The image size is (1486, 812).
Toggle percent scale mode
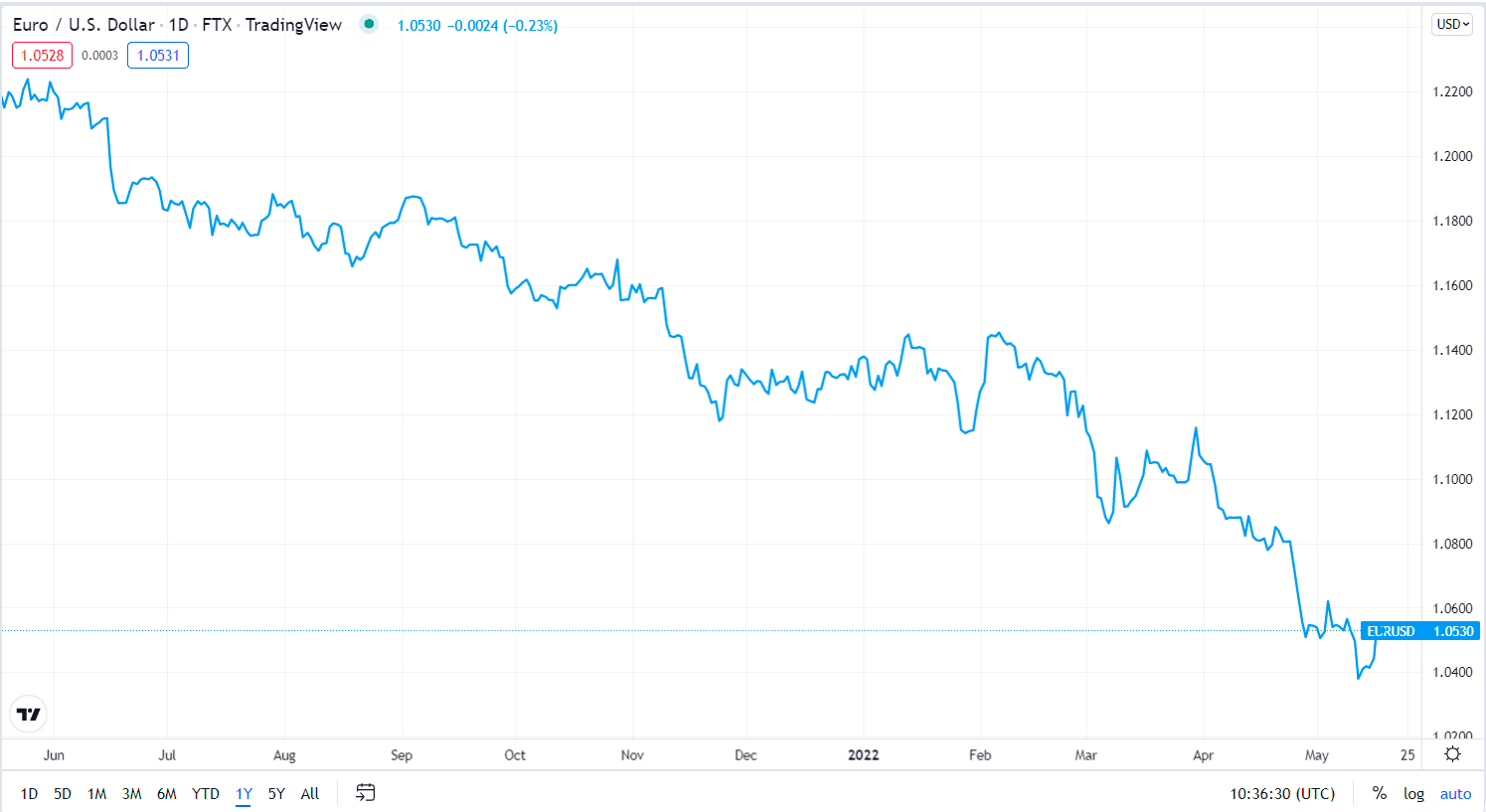[1379, 793]
